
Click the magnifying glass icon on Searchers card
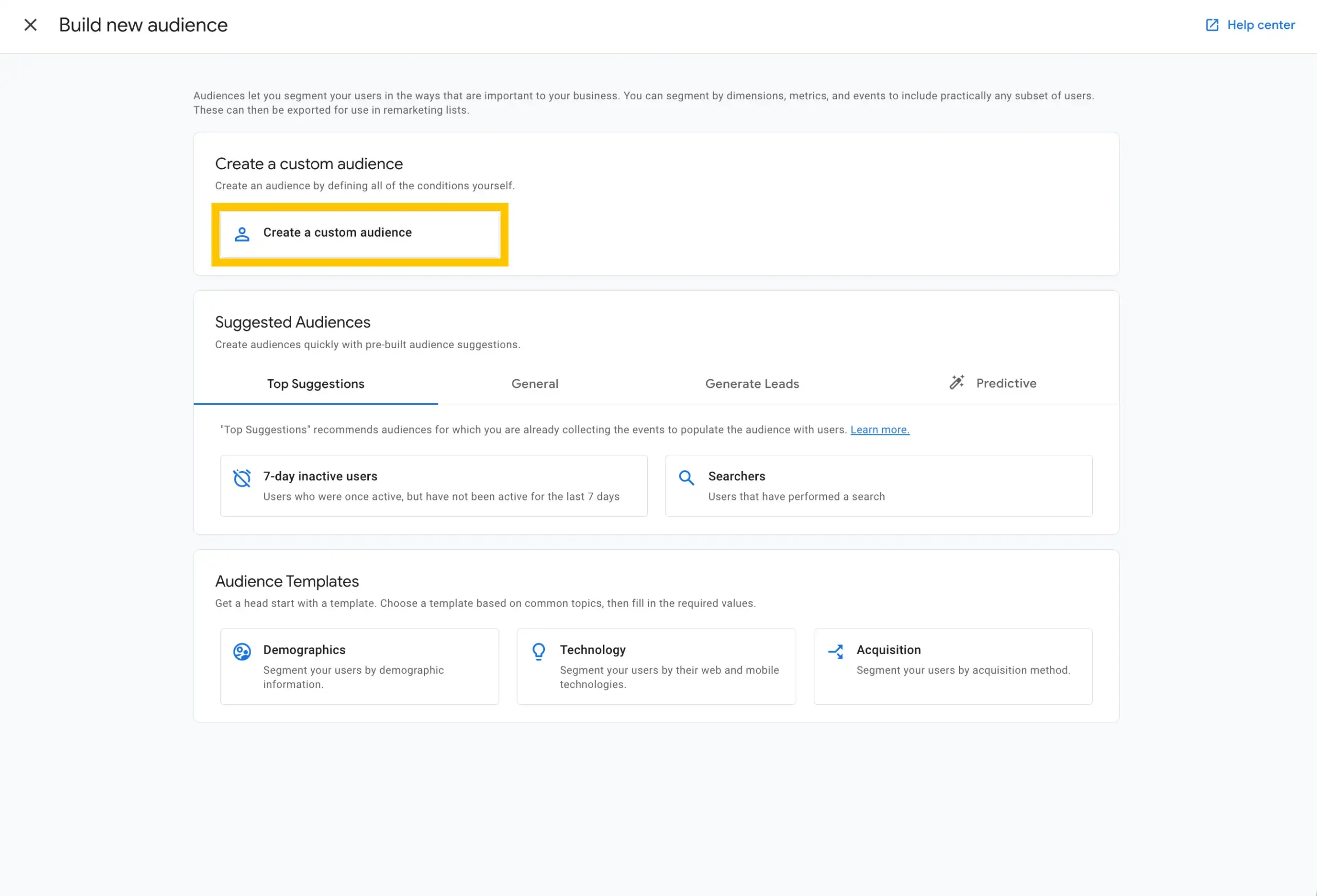coord(686,478)
